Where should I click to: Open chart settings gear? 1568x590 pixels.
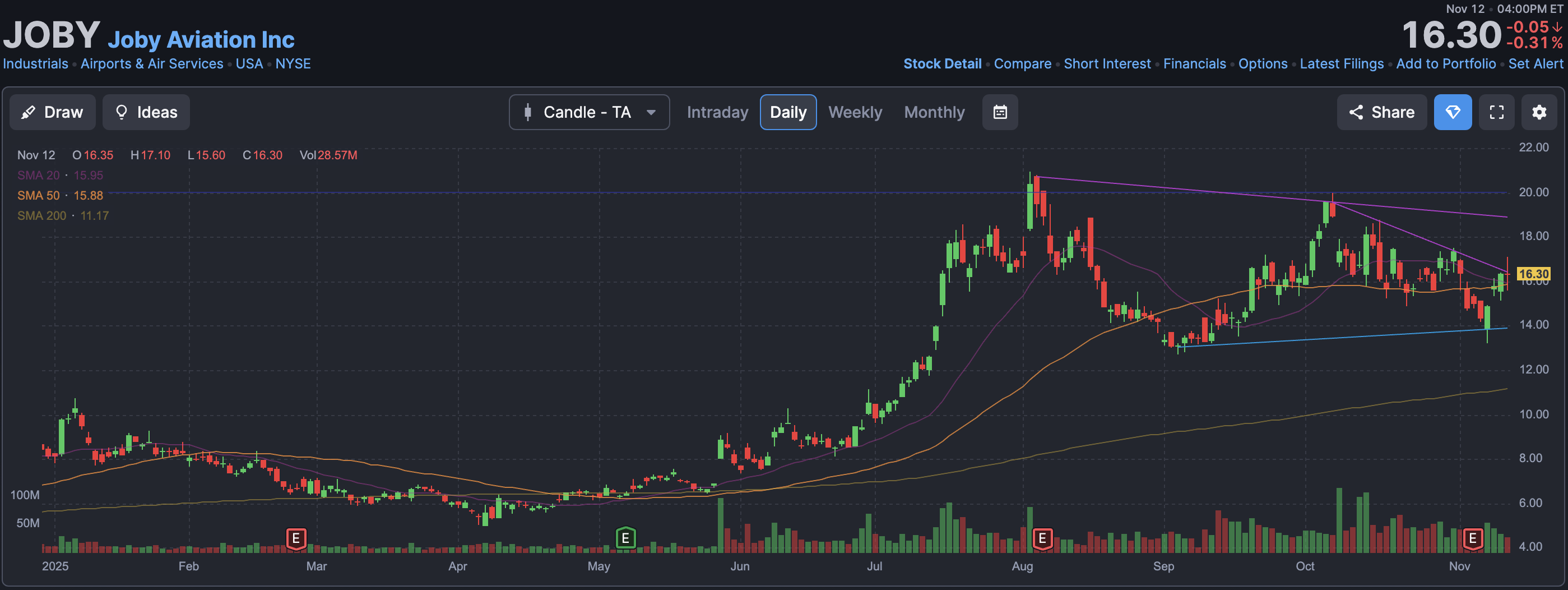[x=1539, y=112]
